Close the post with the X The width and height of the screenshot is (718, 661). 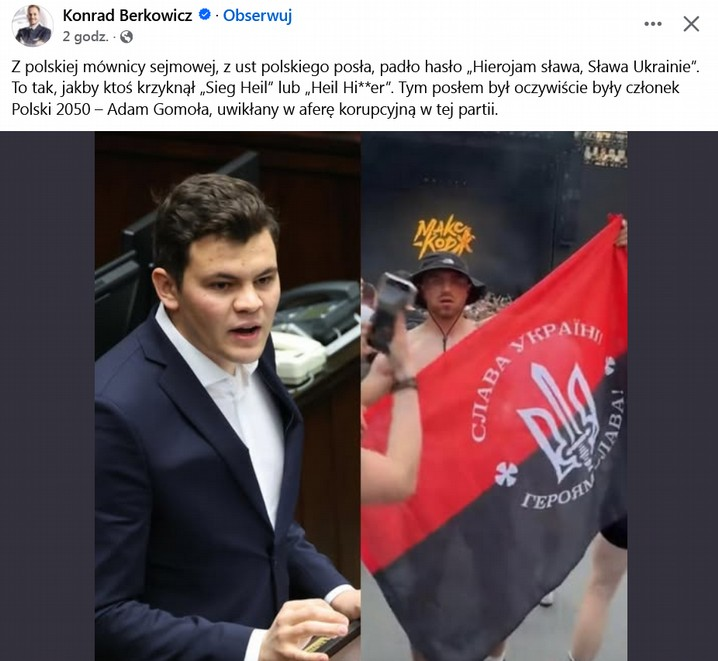[691, 24]
